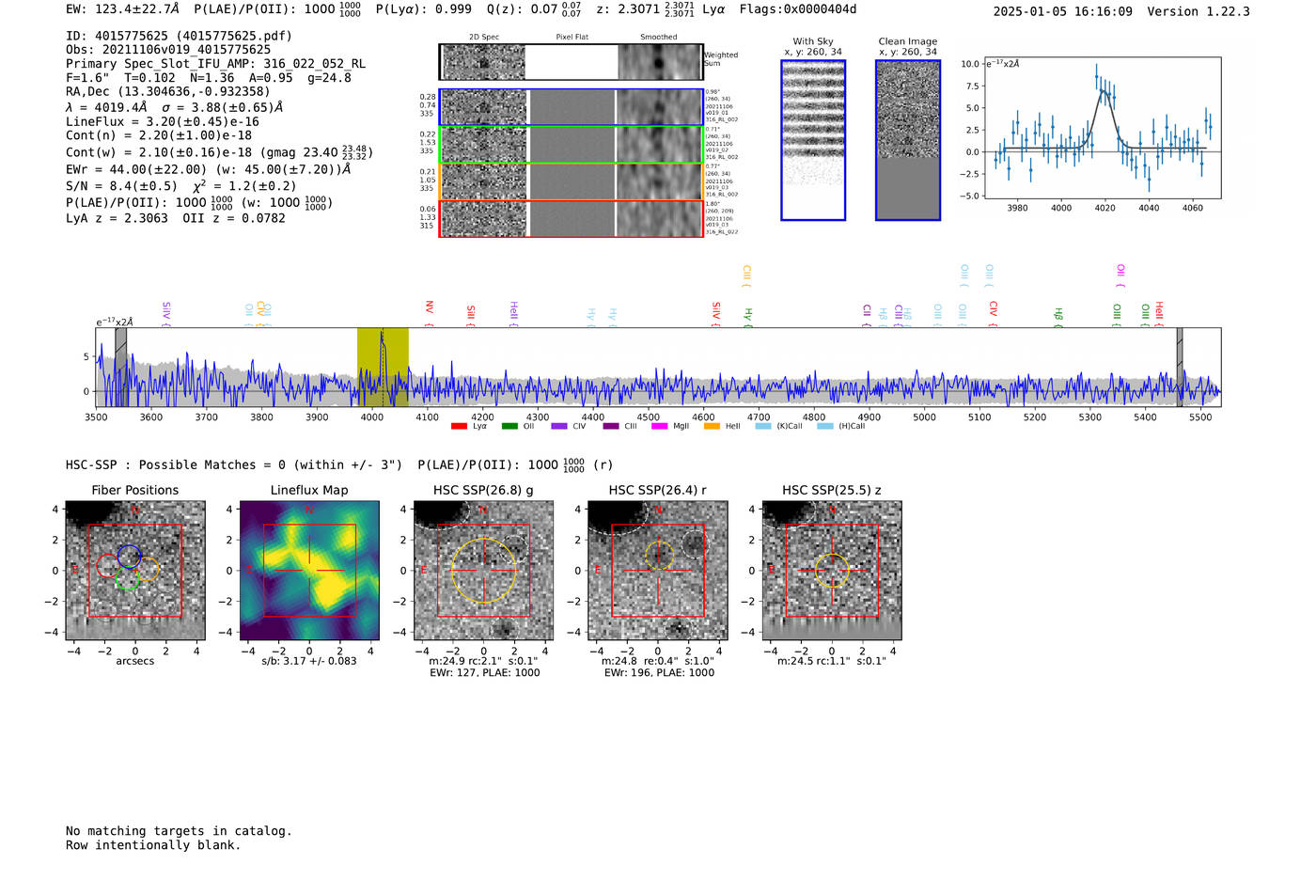
Task: Click the 'EWr: 127, PLAE: 1000' caption
Action: click(x=483, y=672)
